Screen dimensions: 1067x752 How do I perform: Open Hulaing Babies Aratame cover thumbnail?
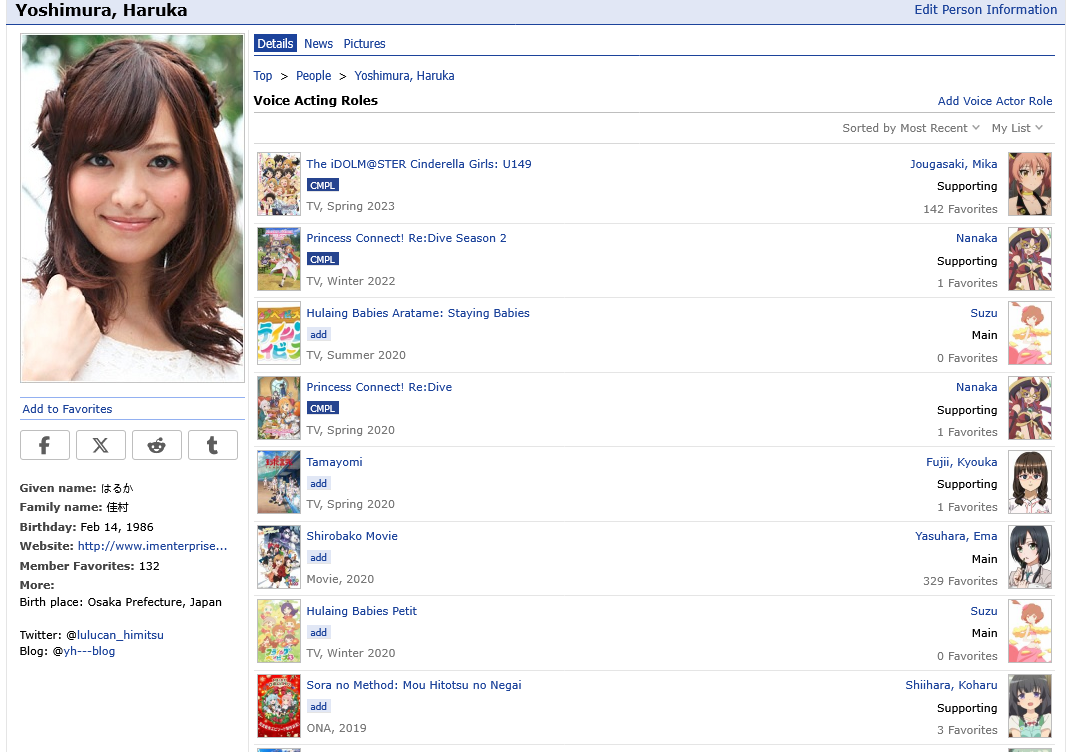(279, 333)
